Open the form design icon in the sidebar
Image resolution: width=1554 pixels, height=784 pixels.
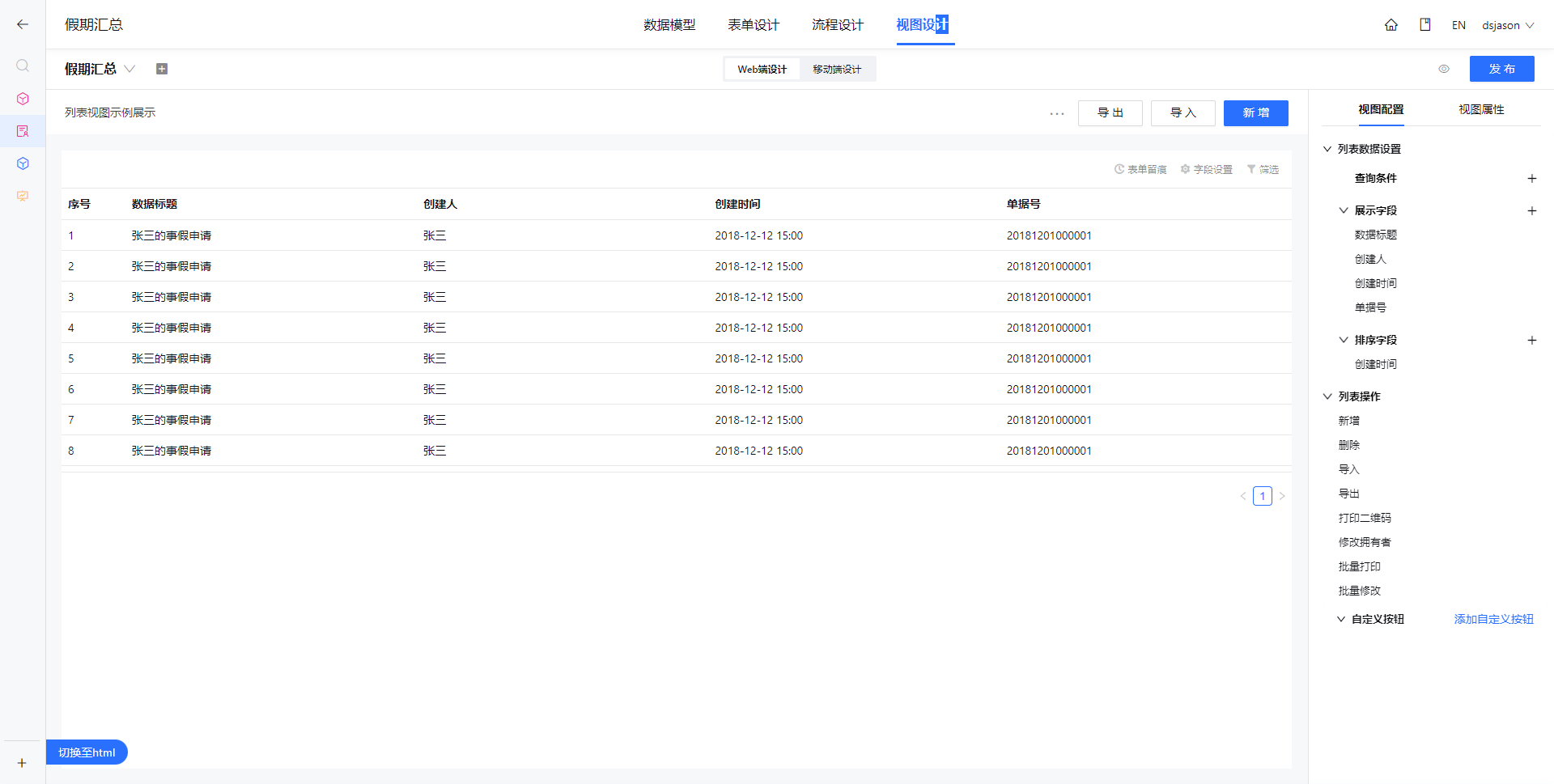pos(23,131)
